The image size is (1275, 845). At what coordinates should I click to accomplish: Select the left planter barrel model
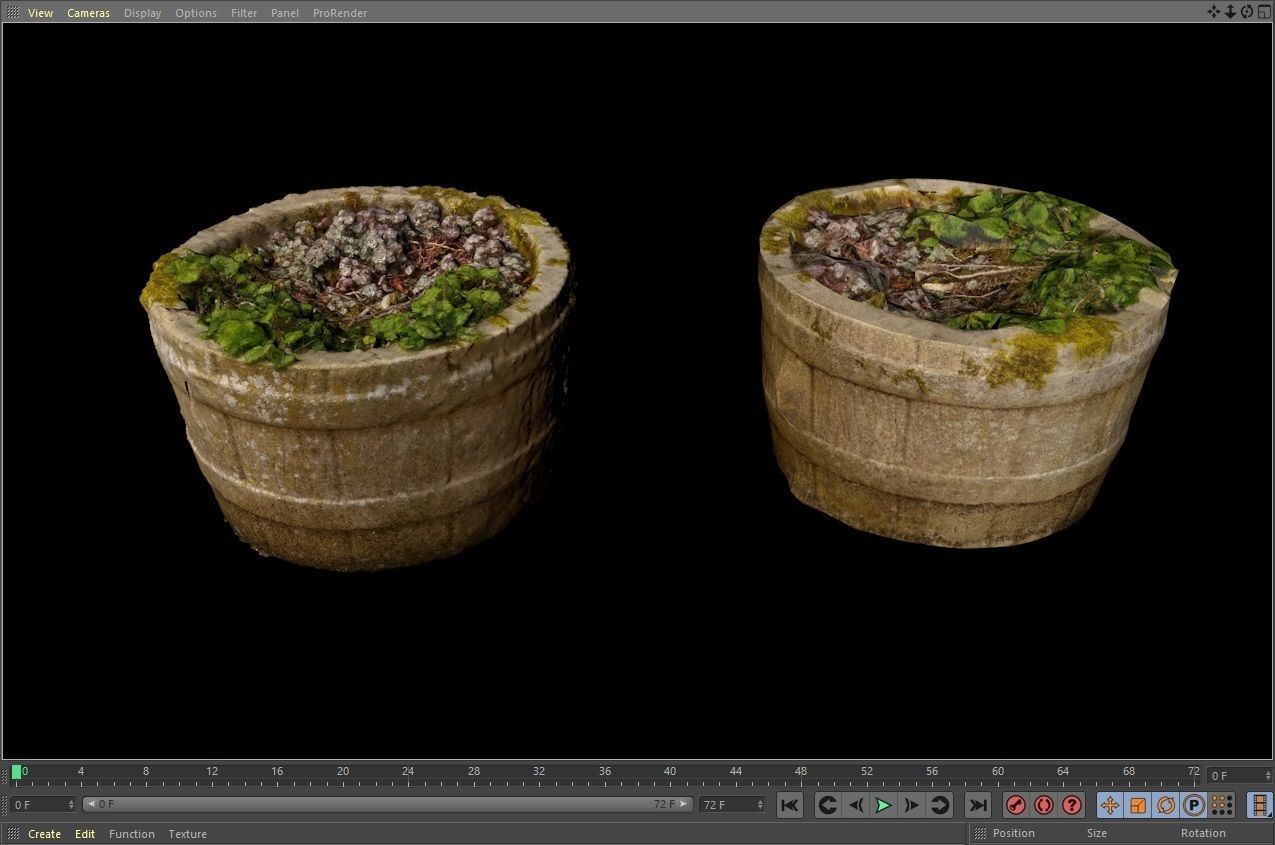(x=355, y=377)
